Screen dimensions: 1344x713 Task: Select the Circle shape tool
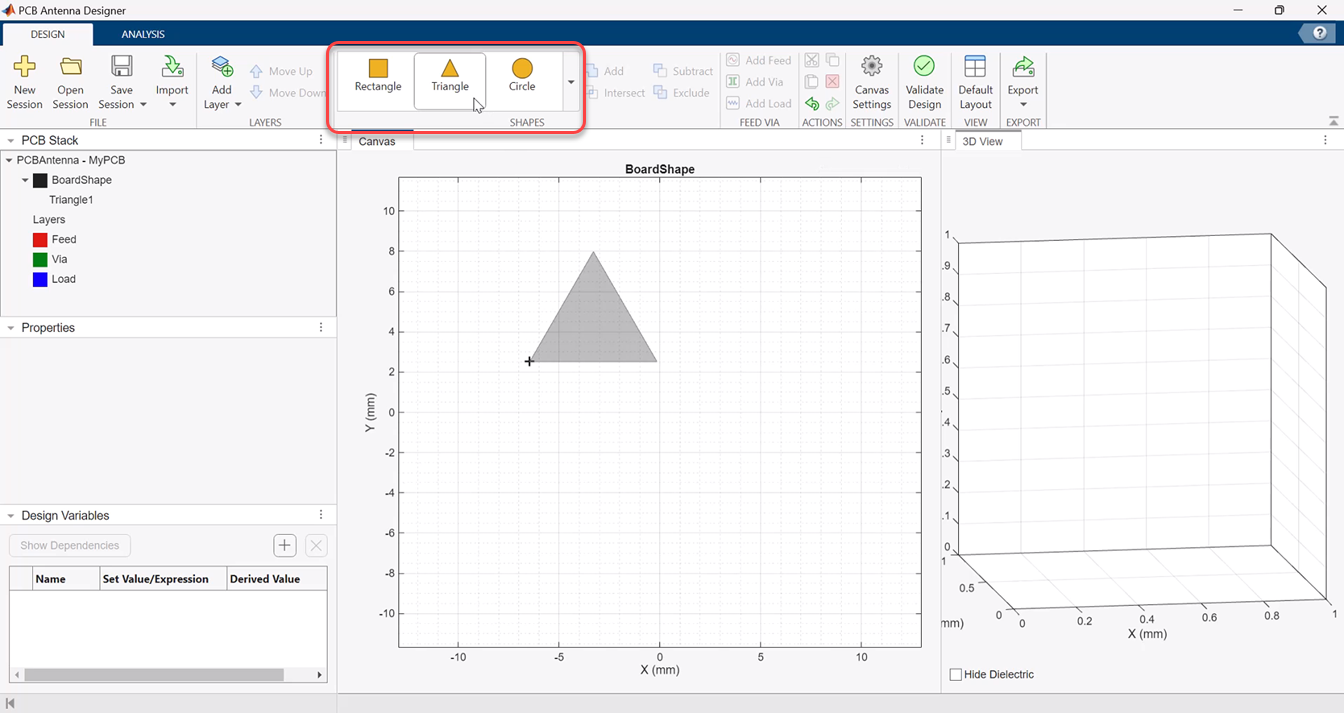[522, 80]
